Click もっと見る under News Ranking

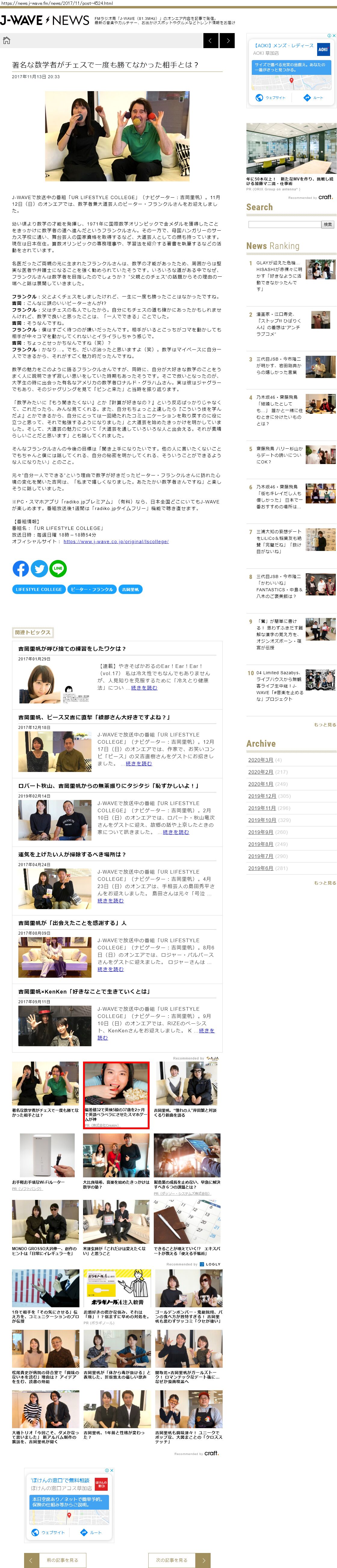pyautogui.click(x=324, y=724)
